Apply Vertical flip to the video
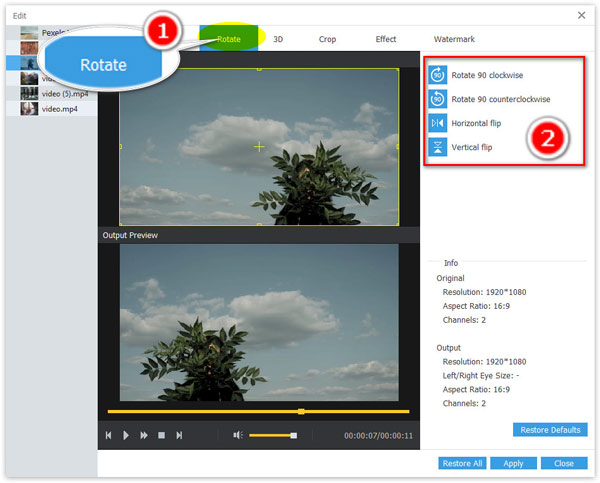The width and height of the screenshot is (600, 483). click(x=438, y=147)
